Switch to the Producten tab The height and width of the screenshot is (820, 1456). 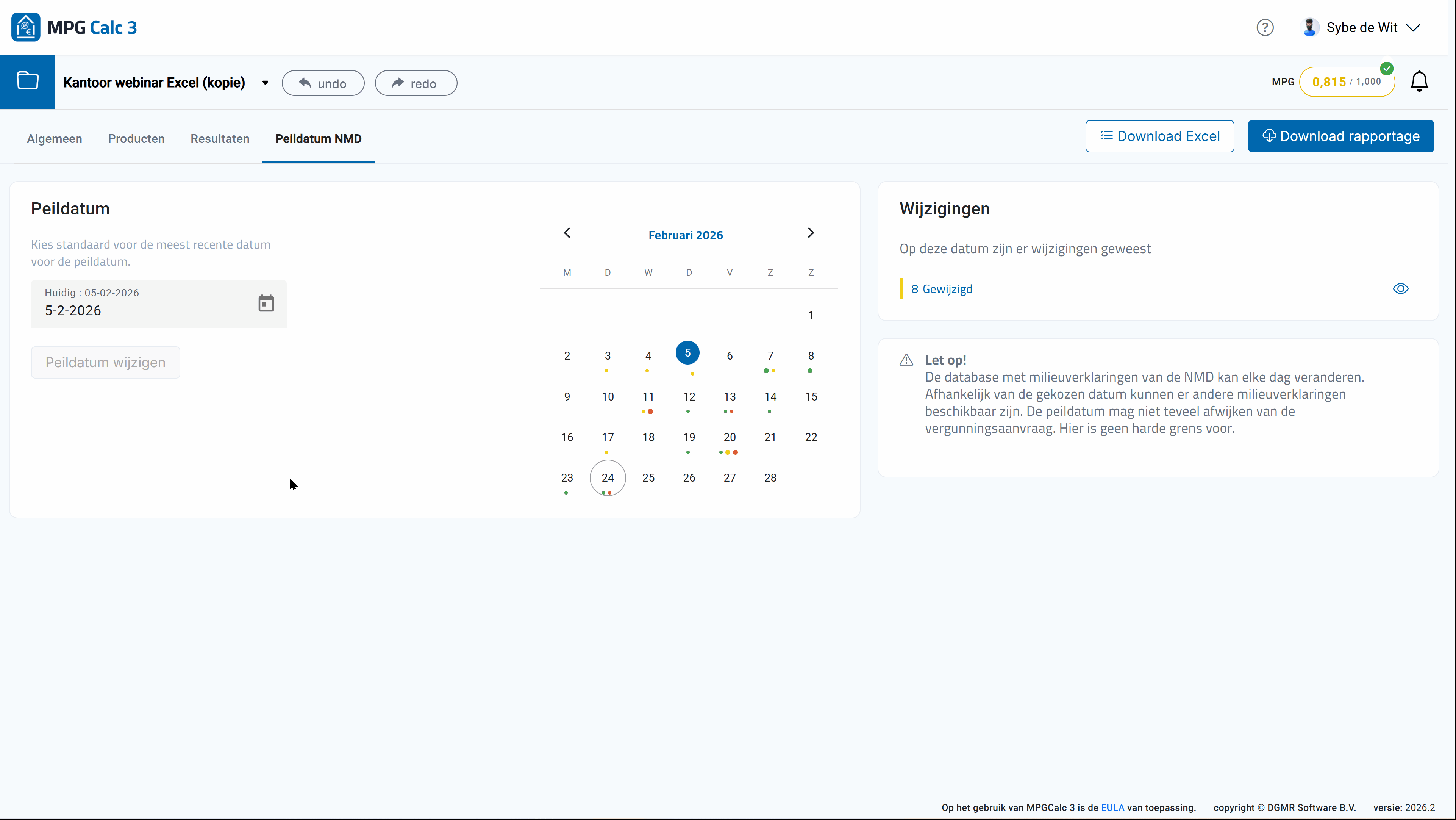click(x=136, y=139)
